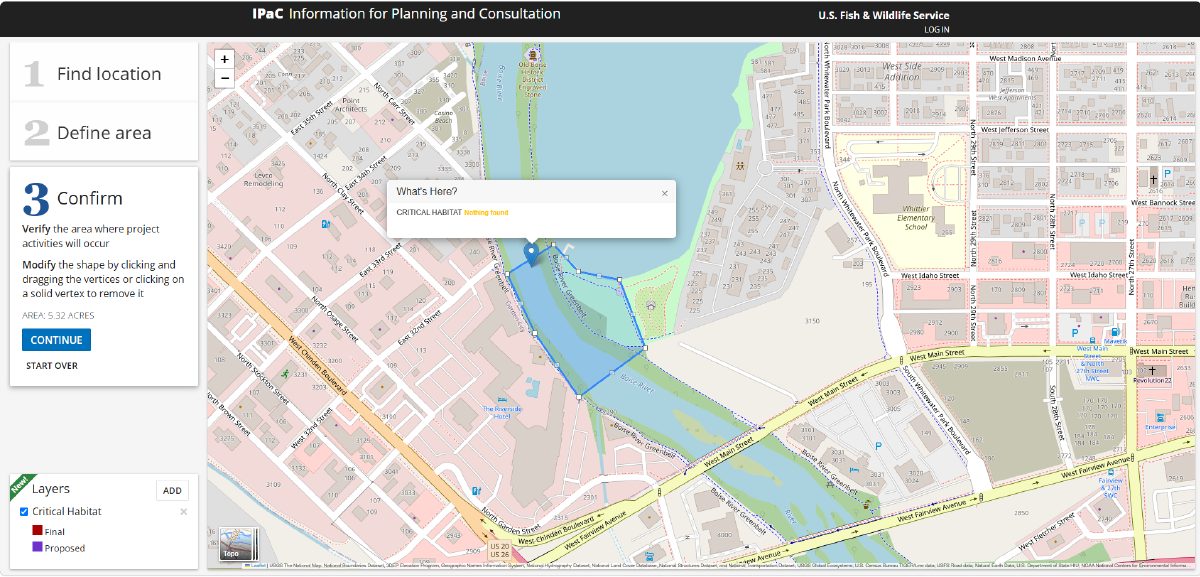Click the Proposed habitat purple swatch
This screenshot has height=577, width=1200.
(37, 547)
